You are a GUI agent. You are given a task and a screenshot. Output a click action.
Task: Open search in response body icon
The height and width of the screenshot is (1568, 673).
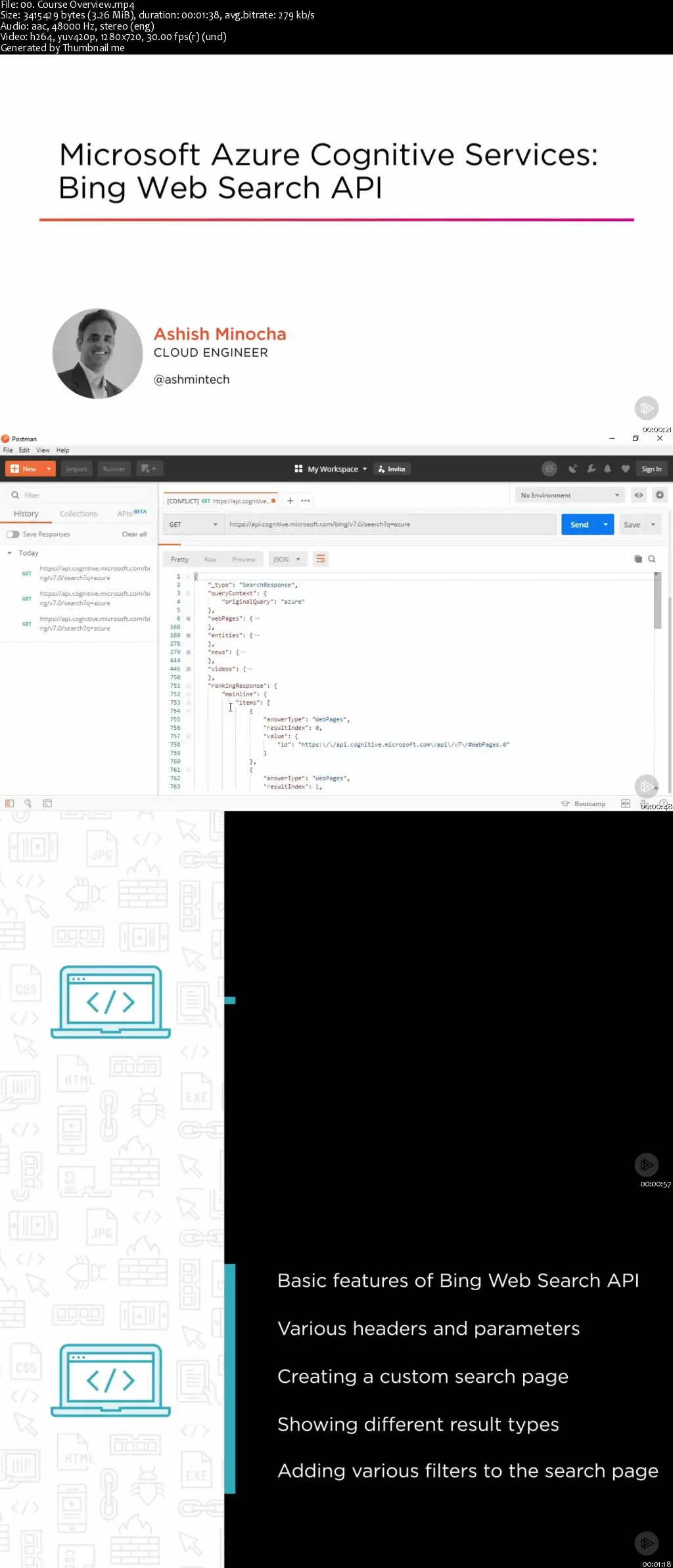[x=652, y=559]
